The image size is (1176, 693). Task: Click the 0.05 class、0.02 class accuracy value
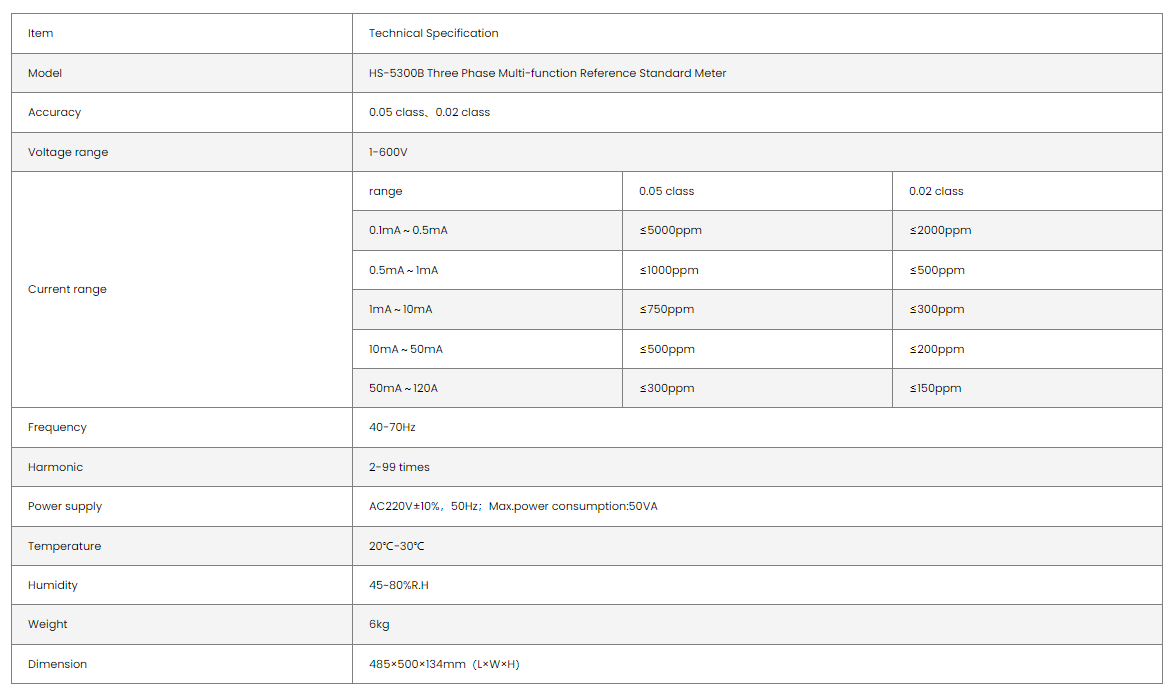tap(429, 112)
